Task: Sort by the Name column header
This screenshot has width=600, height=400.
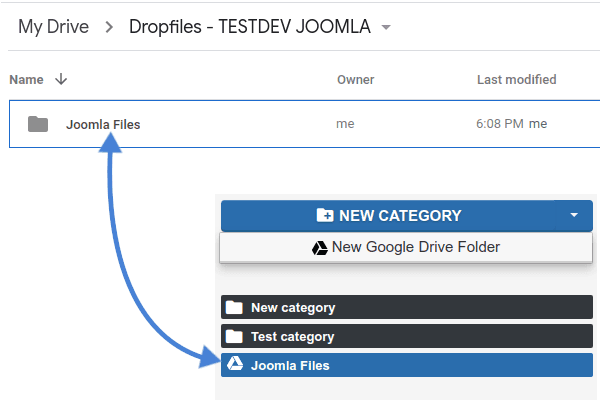Action: (26, 80)
